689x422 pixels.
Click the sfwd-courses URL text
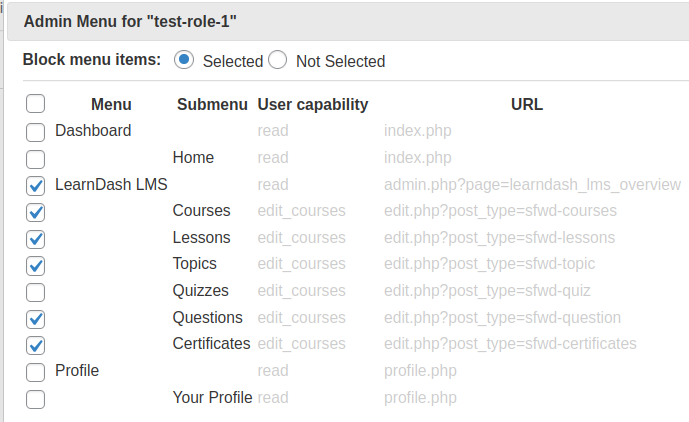tap(500, 211)
